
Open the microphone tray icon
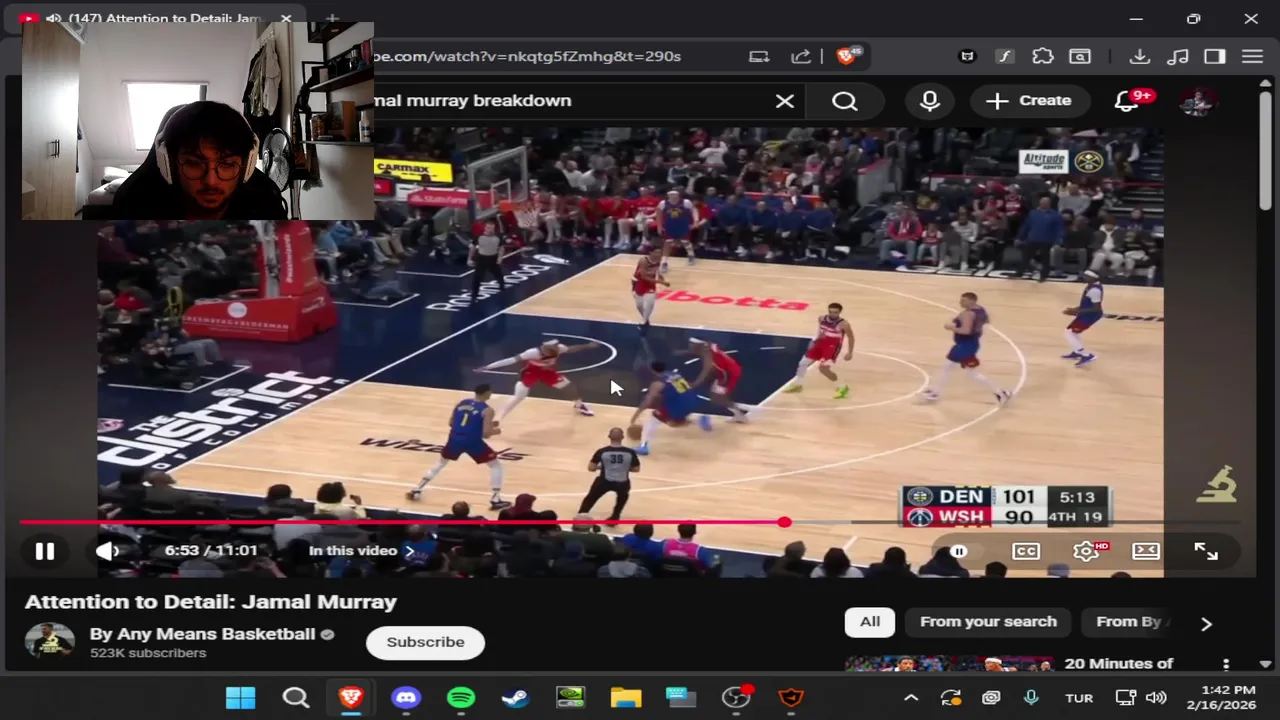(1031, 698)
